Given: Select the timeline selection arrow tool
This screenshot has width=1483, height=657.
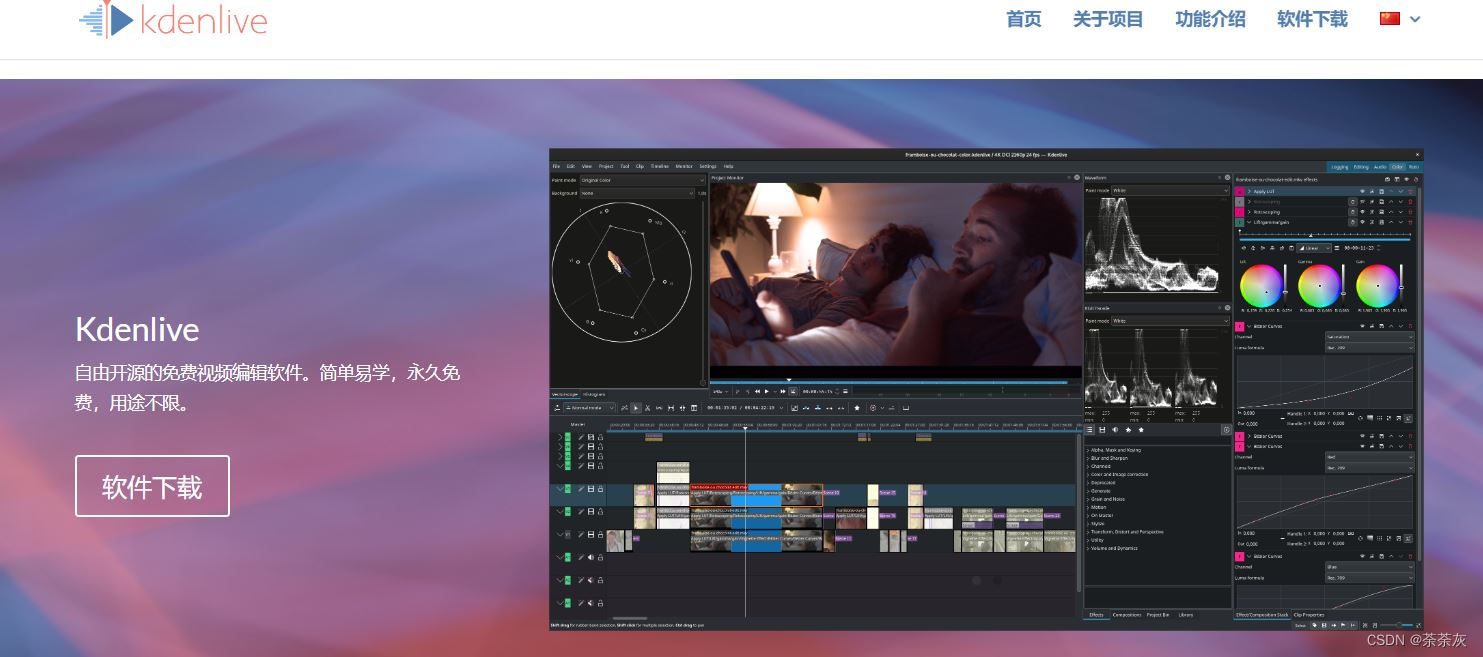Looking at the screenshot, I should click(x=636, y=408).
